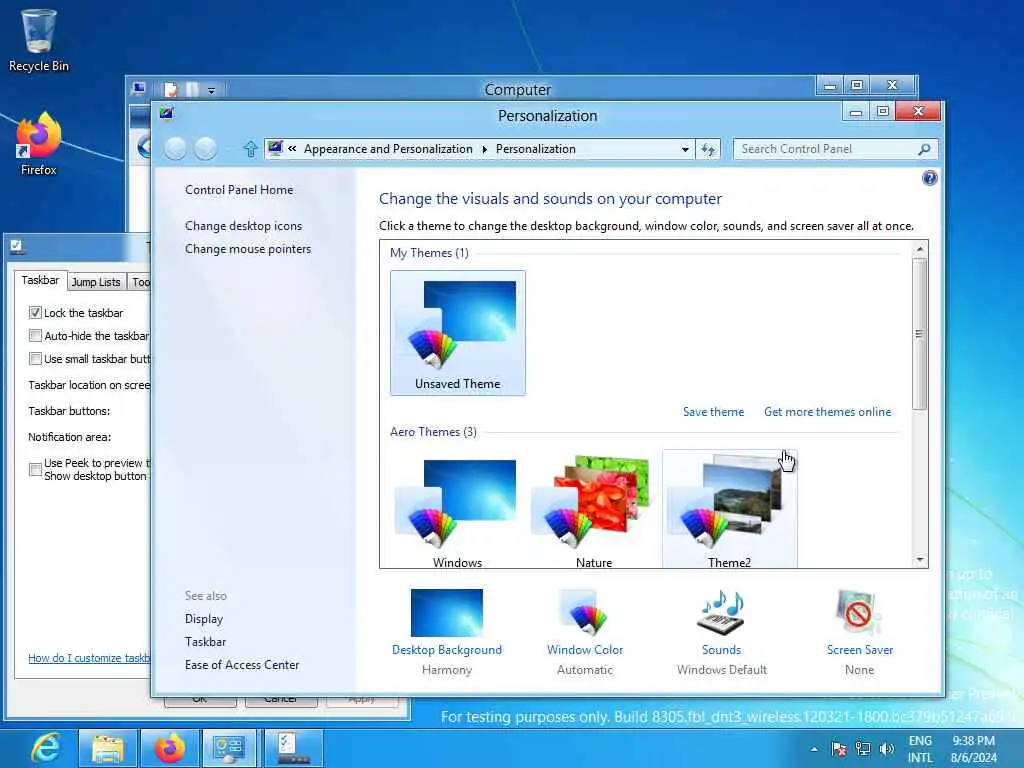Open Ease of Access Center link
The width and height of the screenshot is (1024, 768).
(242, 664)
